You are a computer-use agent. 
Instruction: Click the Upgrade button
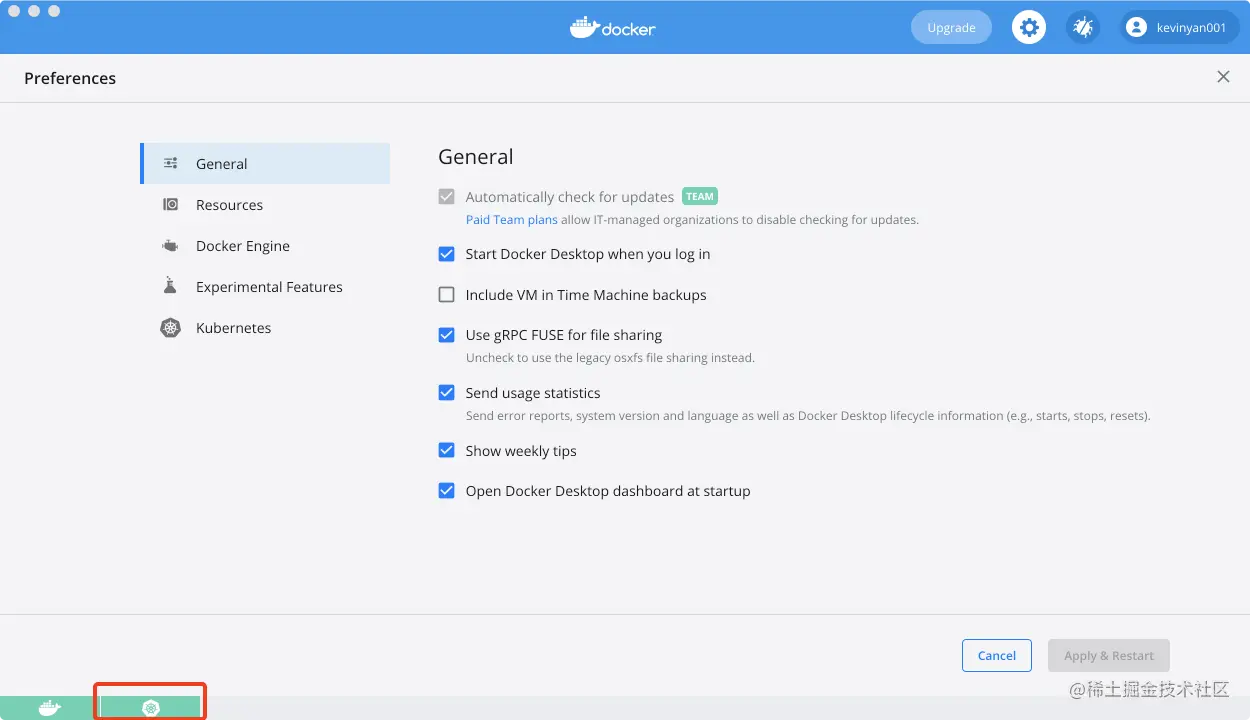(x=951, y=27)
